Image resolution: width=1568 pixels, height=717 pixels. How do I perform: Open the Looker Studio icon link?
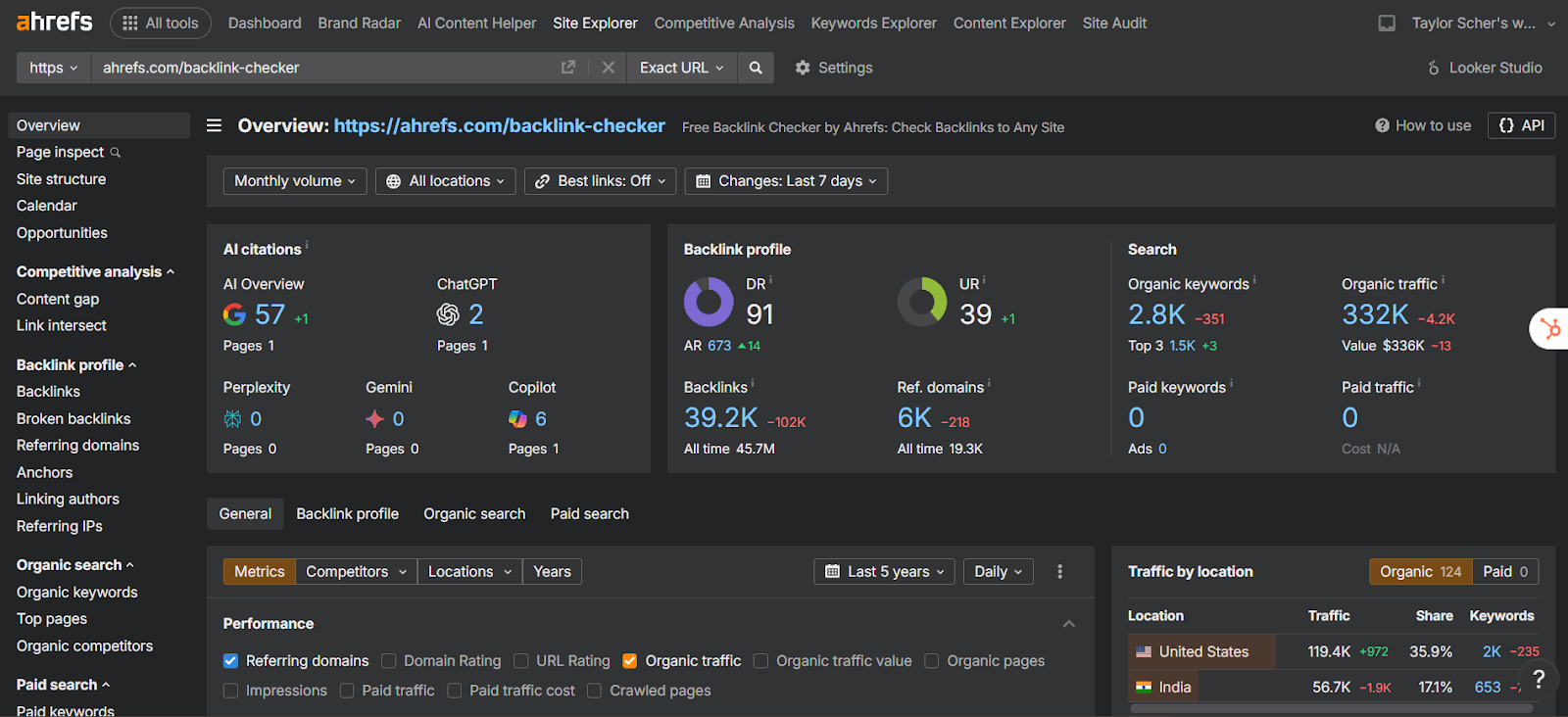(1434, 68)
